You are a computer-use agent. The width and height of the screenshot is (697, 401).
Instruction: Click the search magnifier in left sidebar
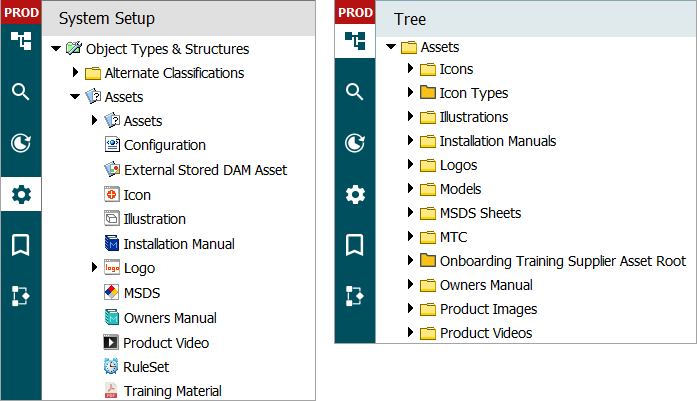(x=21, y=92)
